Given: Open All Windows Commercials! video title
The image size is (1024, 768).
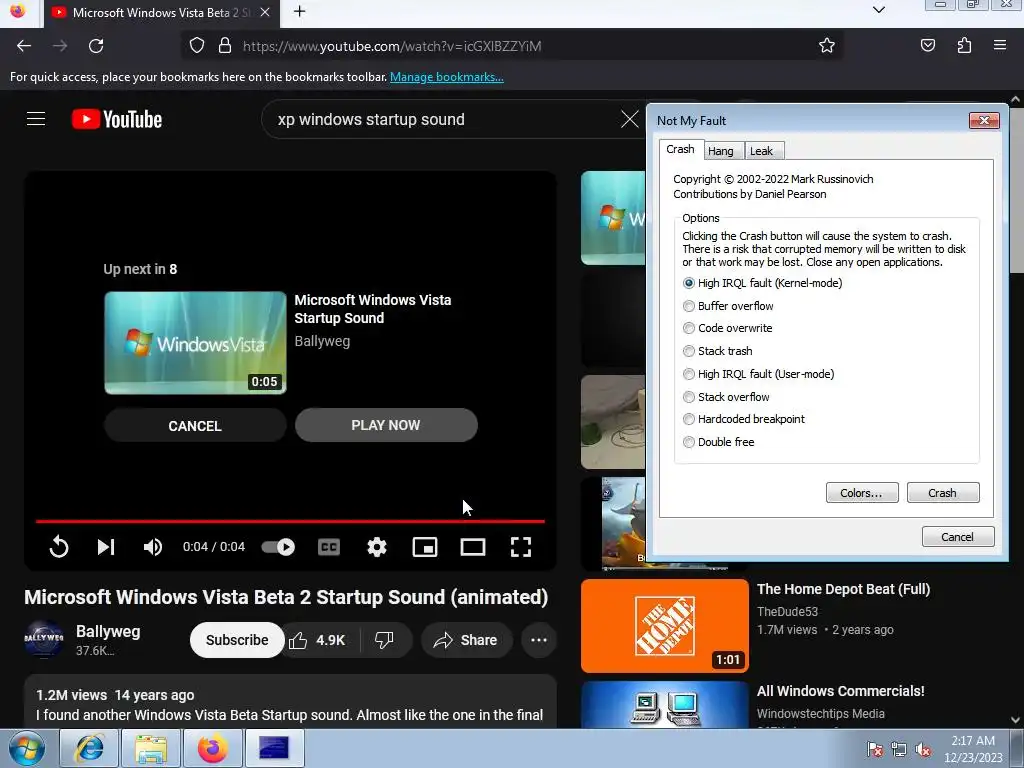Looking at the screenshot, I should tap(840, 691).
